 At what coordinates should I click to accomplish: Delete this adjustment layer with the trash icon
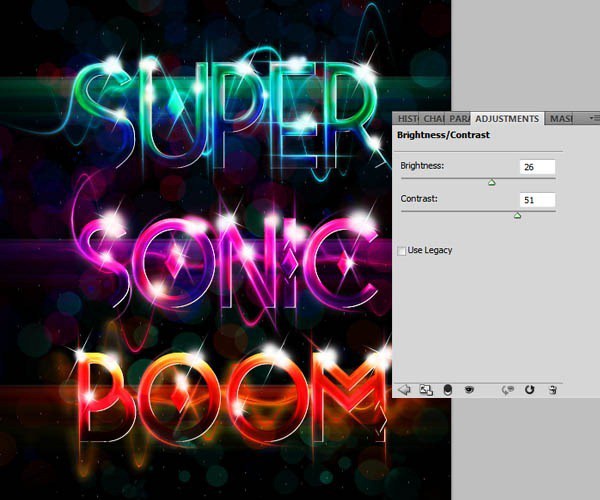tap(551, 389)
